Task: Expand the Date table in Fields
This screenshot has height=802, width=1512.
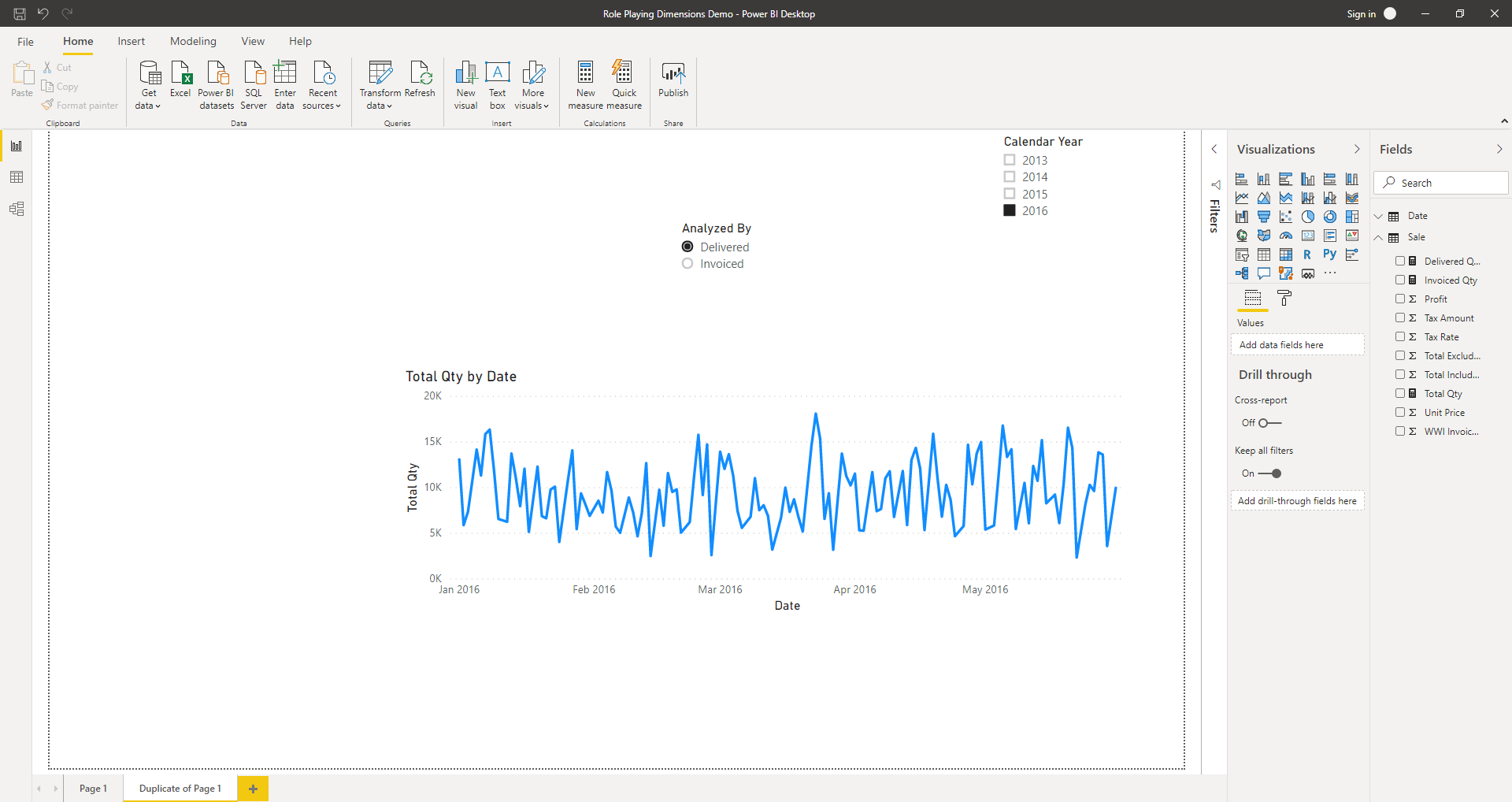Action: pos(1379,216)
